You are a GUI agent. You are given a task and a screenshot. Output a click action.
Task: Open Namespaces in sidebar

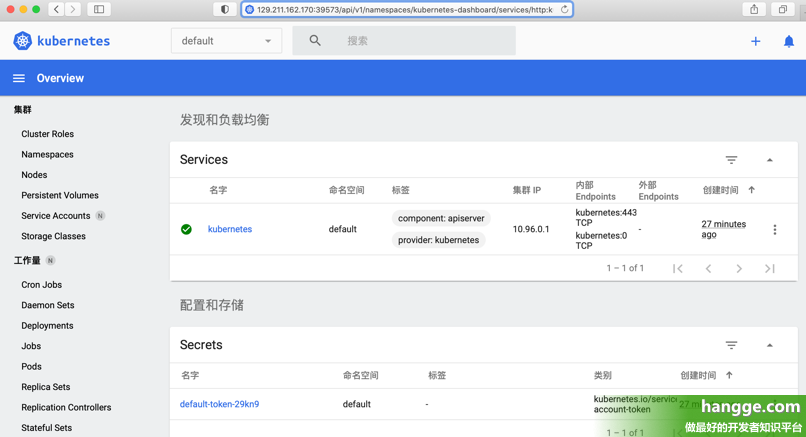(47, 154)
